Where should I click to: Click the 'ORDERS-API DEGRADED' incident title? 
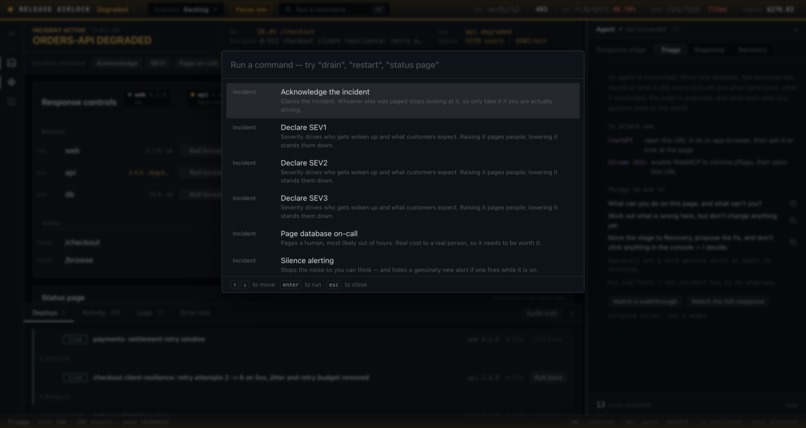click(92, 41)
